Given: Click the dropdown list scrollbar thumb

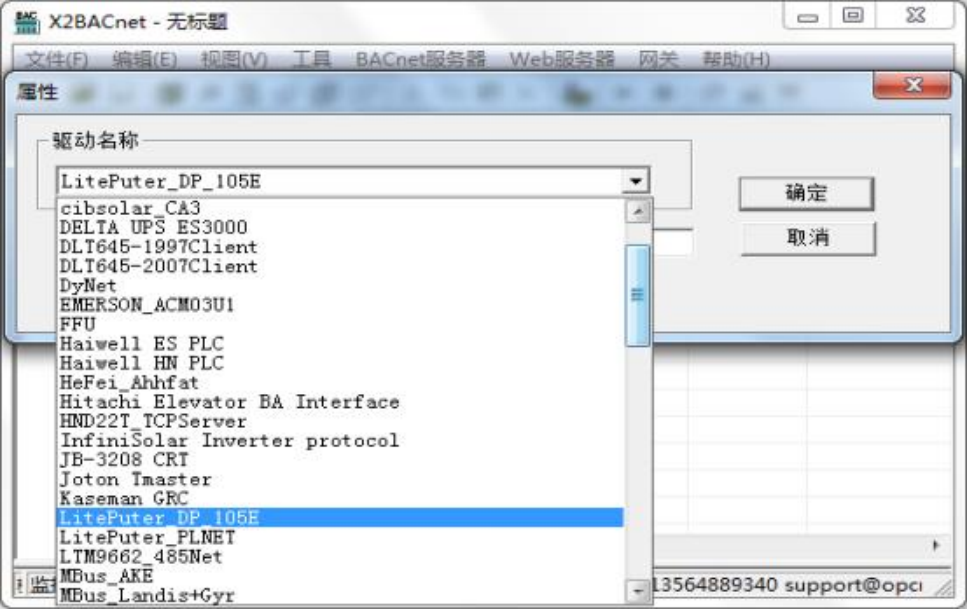Looking at the screenshot, I should (x=638, y=295).
